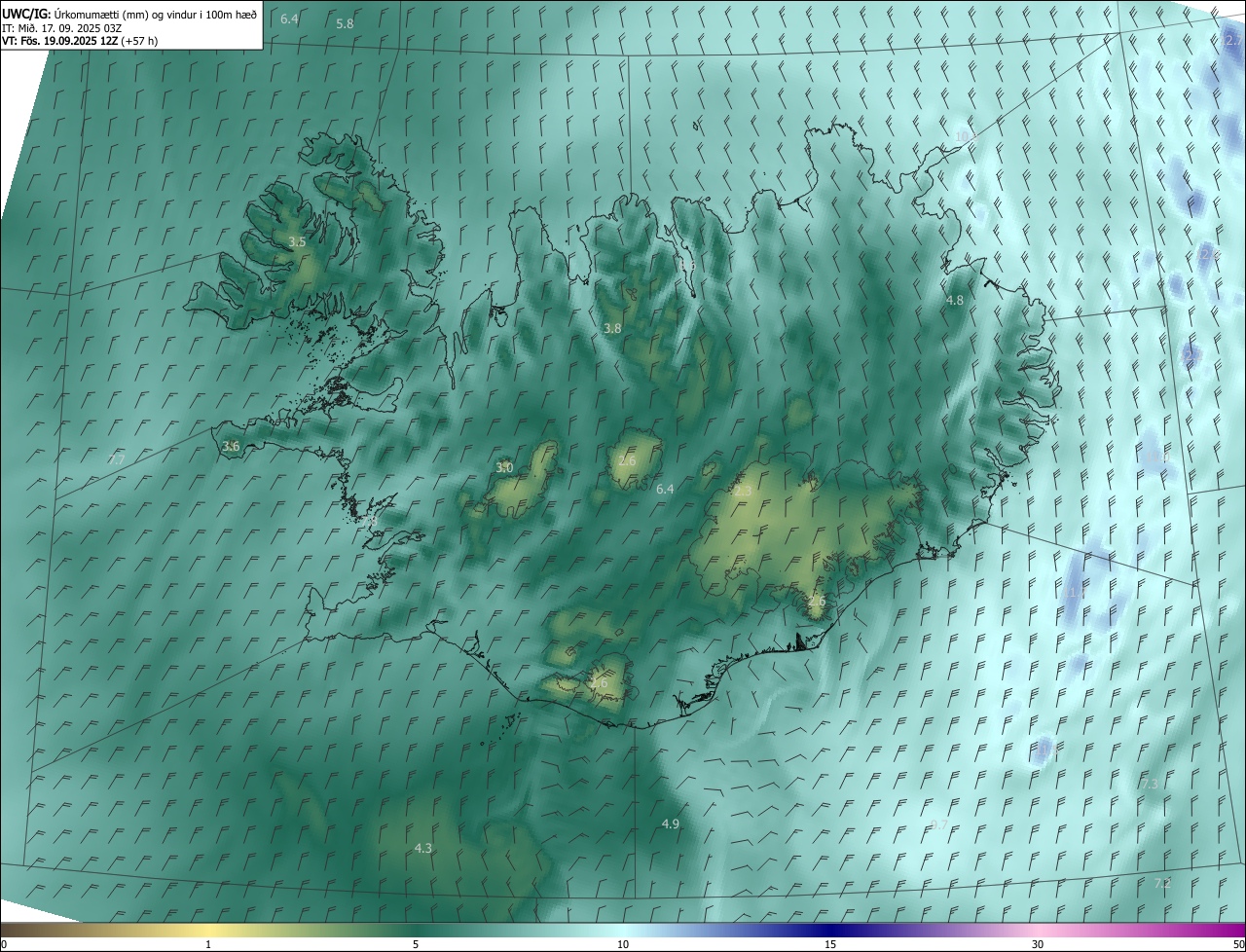Image resolution: width=1246 pixels, height=952 pixels.
Task: Click the 3.8 precipitation value label
Action: click(x=612, y=329)
